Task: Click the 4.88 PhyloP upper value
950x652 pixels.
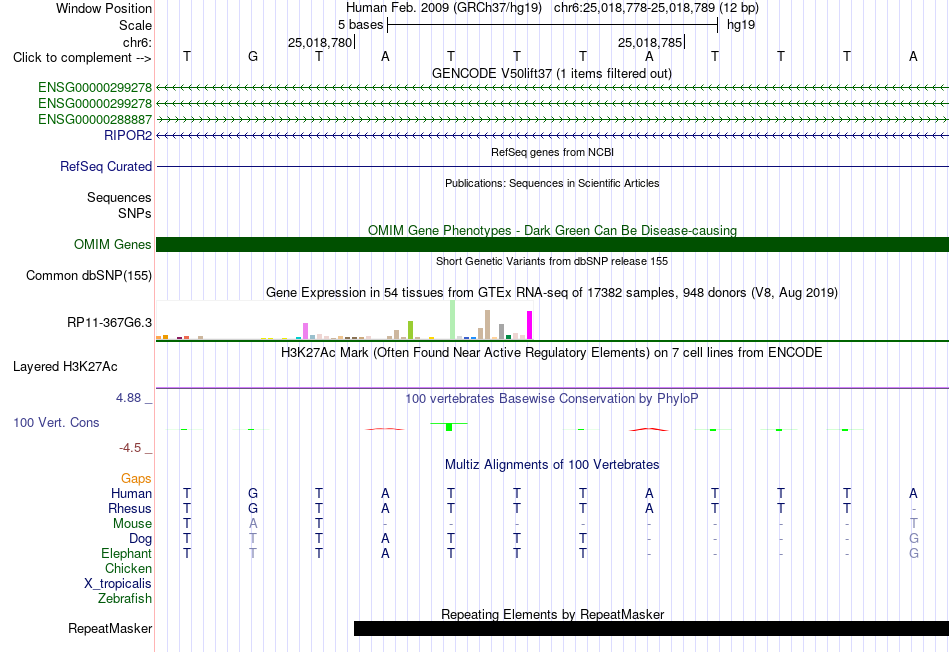Action: click(x=128, y=398)
